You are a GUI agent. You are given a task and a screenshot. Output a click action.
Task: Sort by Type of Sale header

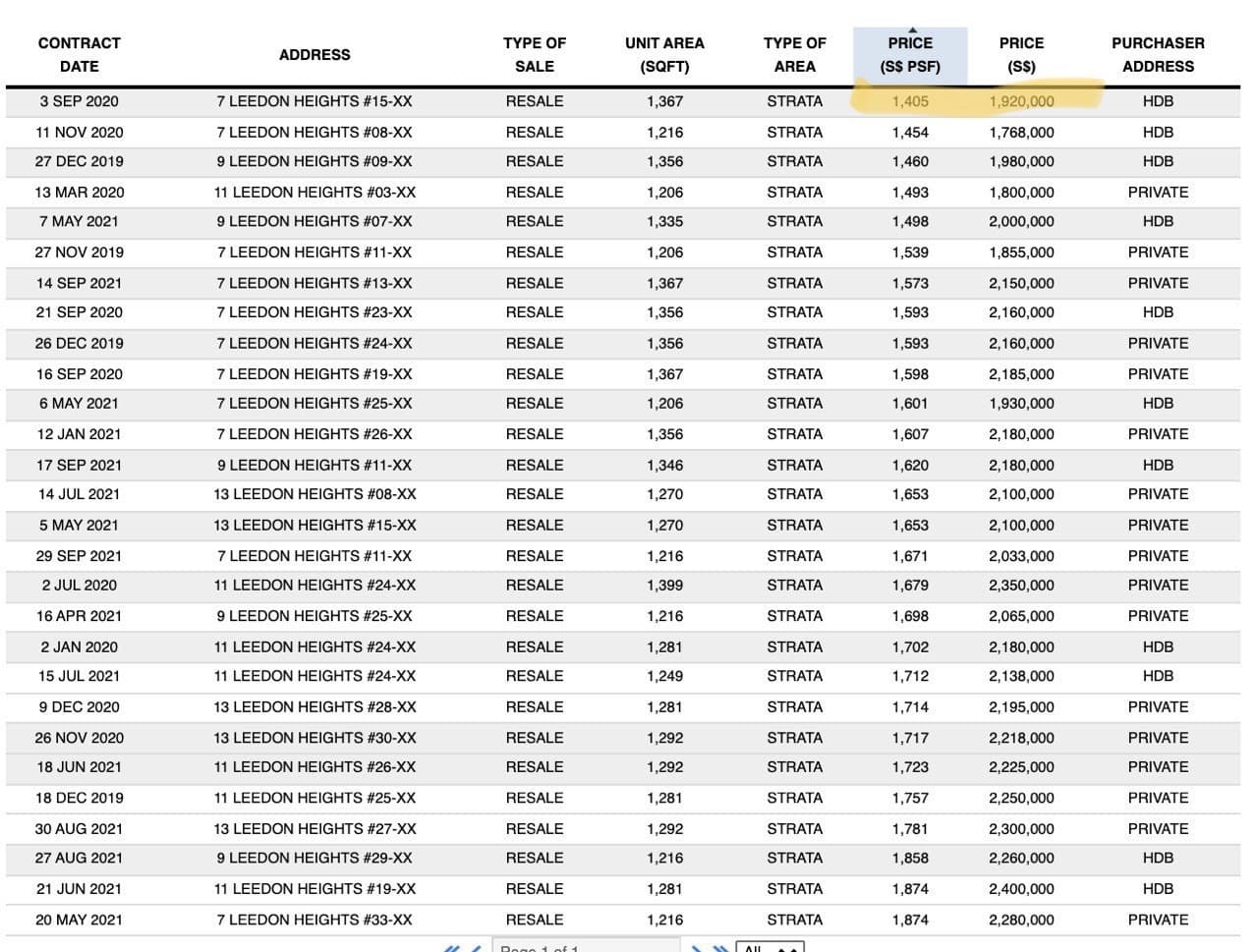(x=535, y=55)
